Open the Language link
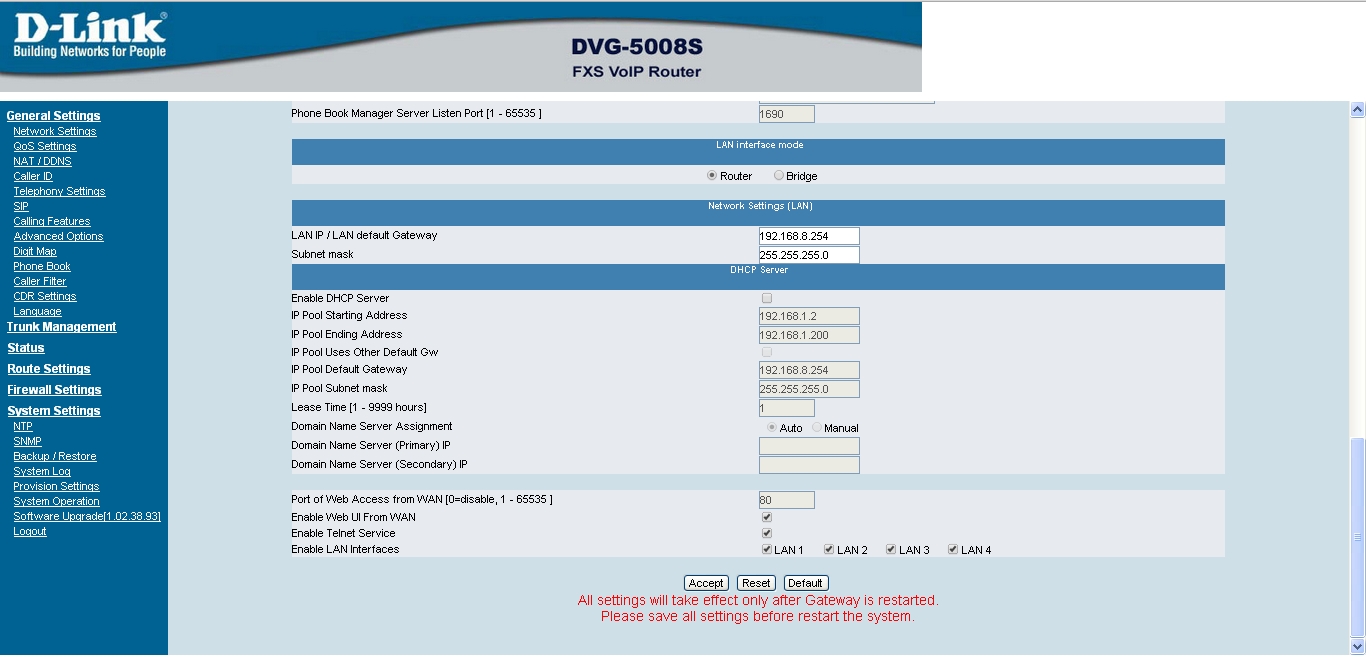 [x=37, y=311]
